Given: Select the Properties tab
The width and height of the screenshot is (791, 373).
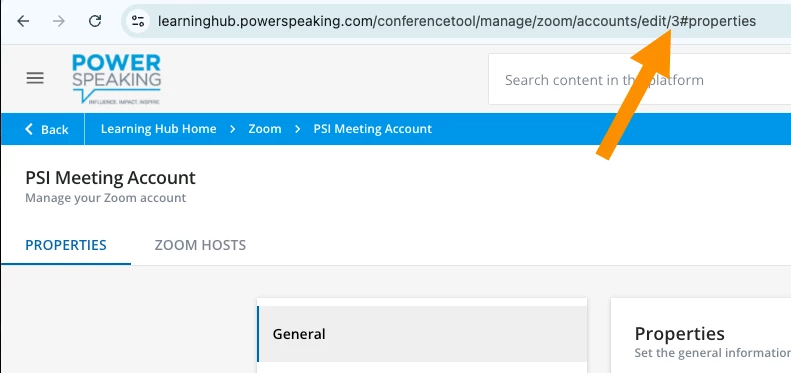Looking at the screenshot, I should coord(66,245).
